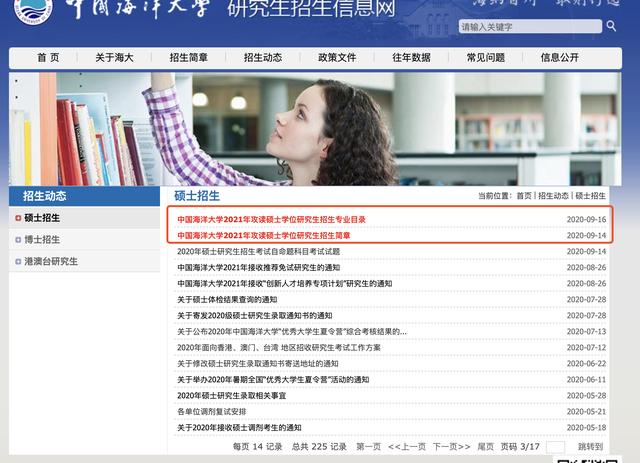Click the page number input box
Viewport: 640px width, 463px height.
coord(555,447)
